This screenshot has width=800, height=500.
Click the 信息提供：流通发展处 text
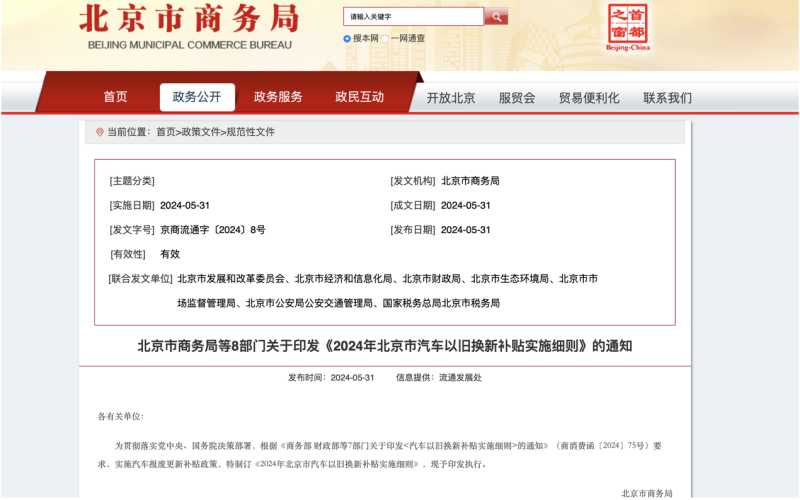(439, 378)
